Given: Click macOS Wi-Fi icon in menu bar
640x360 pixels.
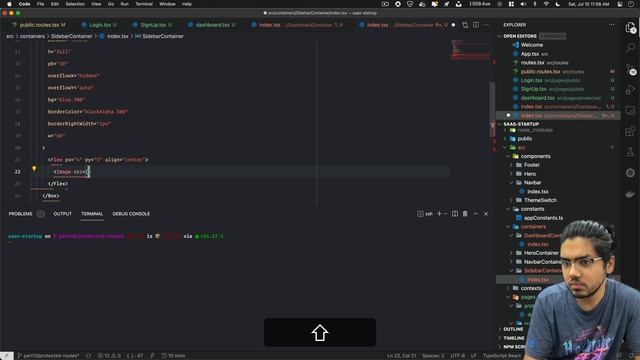Looking at the screenshot, I should (546, 4).
